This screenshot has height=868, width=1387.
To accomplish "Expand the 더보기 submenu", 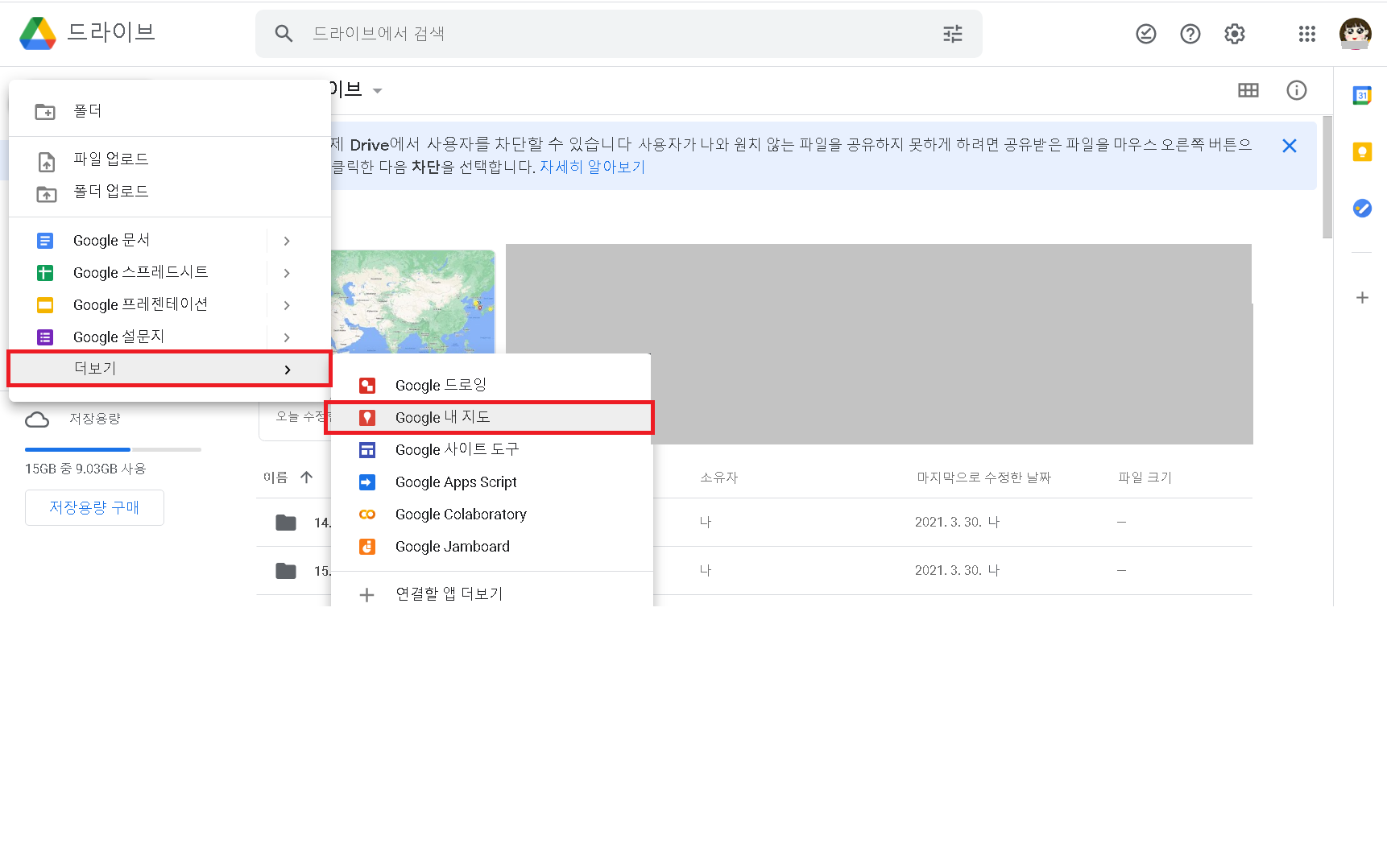I will click(169, 369).
